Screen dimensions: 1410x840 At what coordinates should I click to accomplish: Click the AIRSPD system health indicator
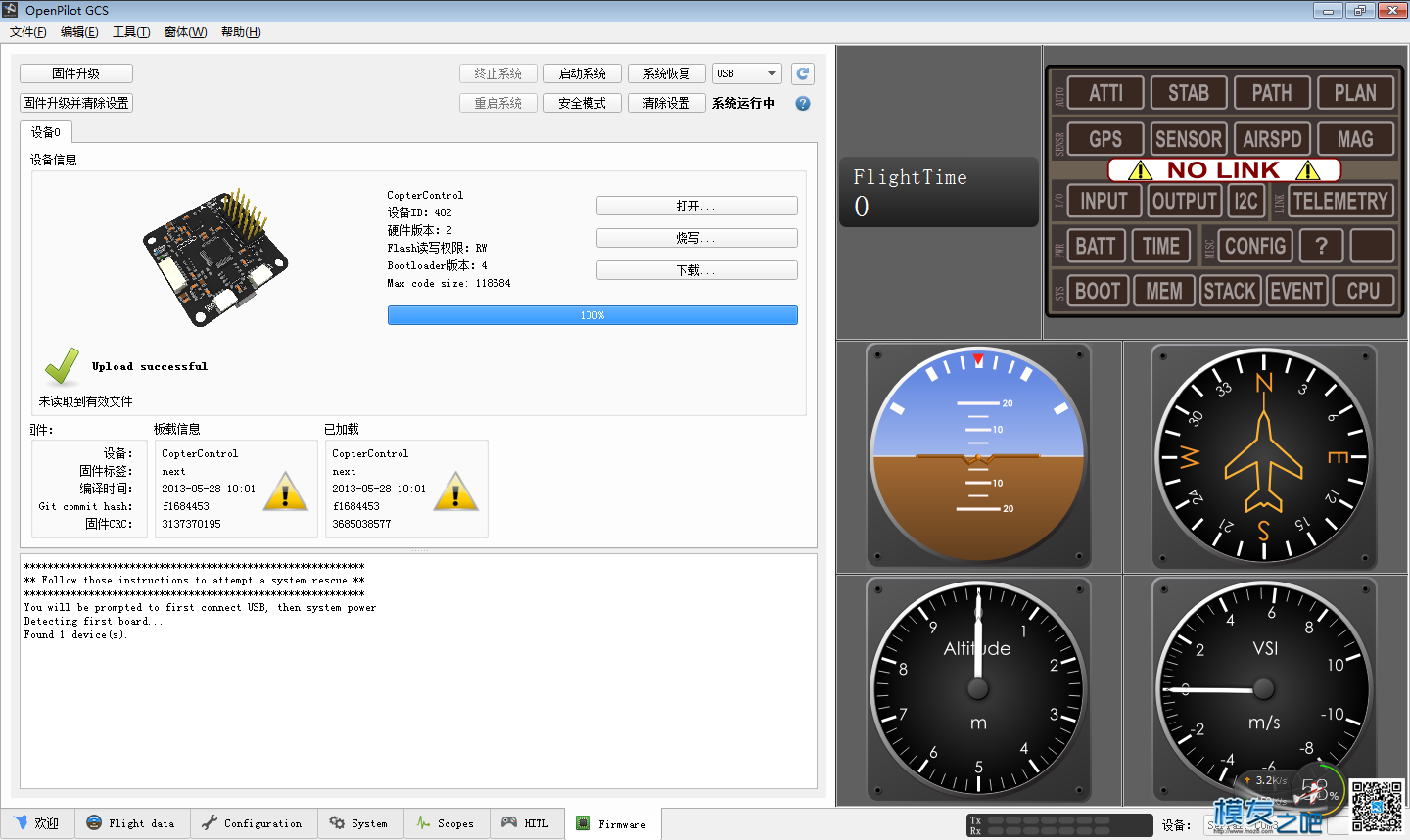[x=1272, y=139]
